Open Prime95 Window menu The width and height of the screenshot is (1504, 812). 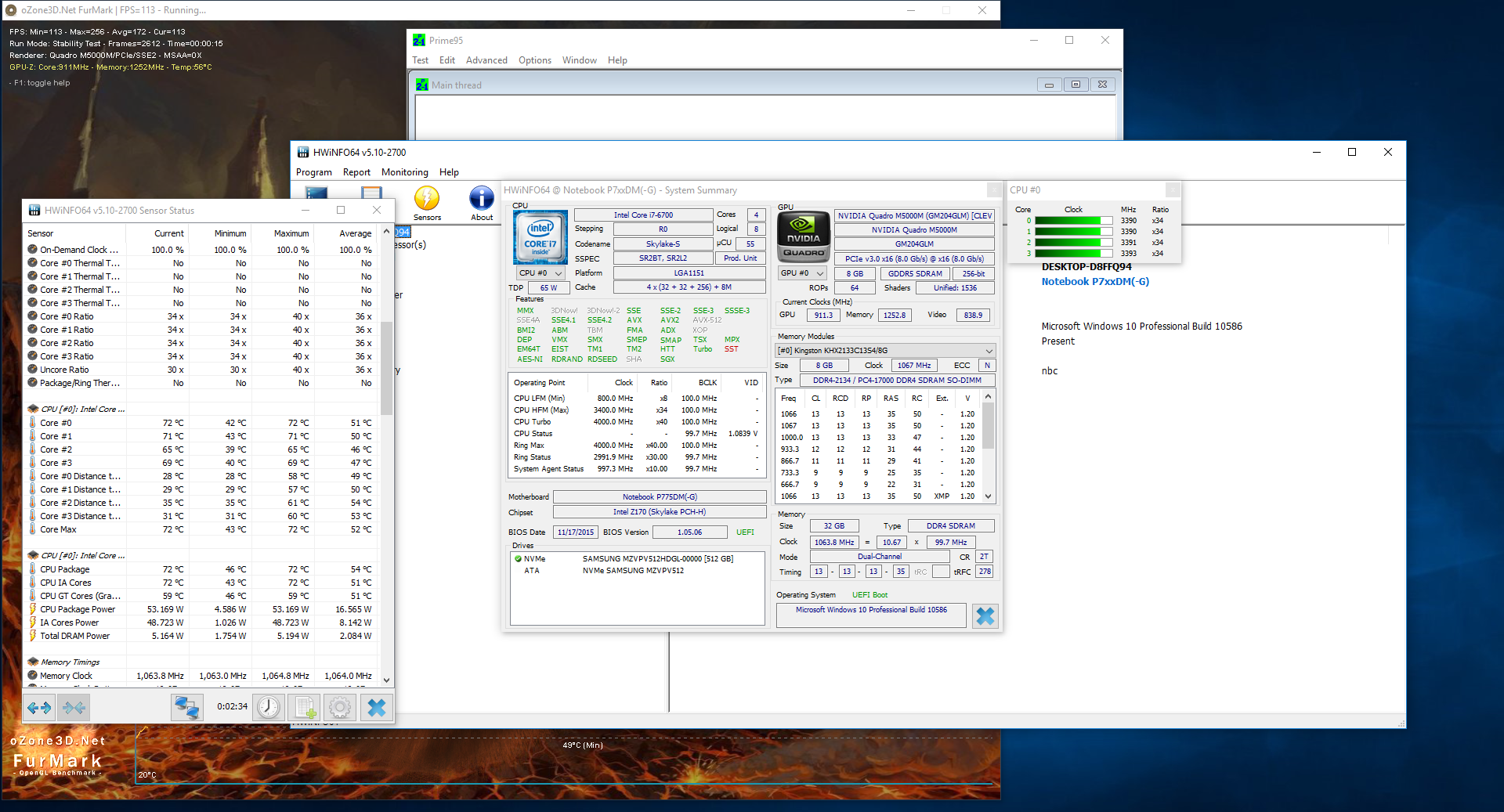click(x=580, y=60)
